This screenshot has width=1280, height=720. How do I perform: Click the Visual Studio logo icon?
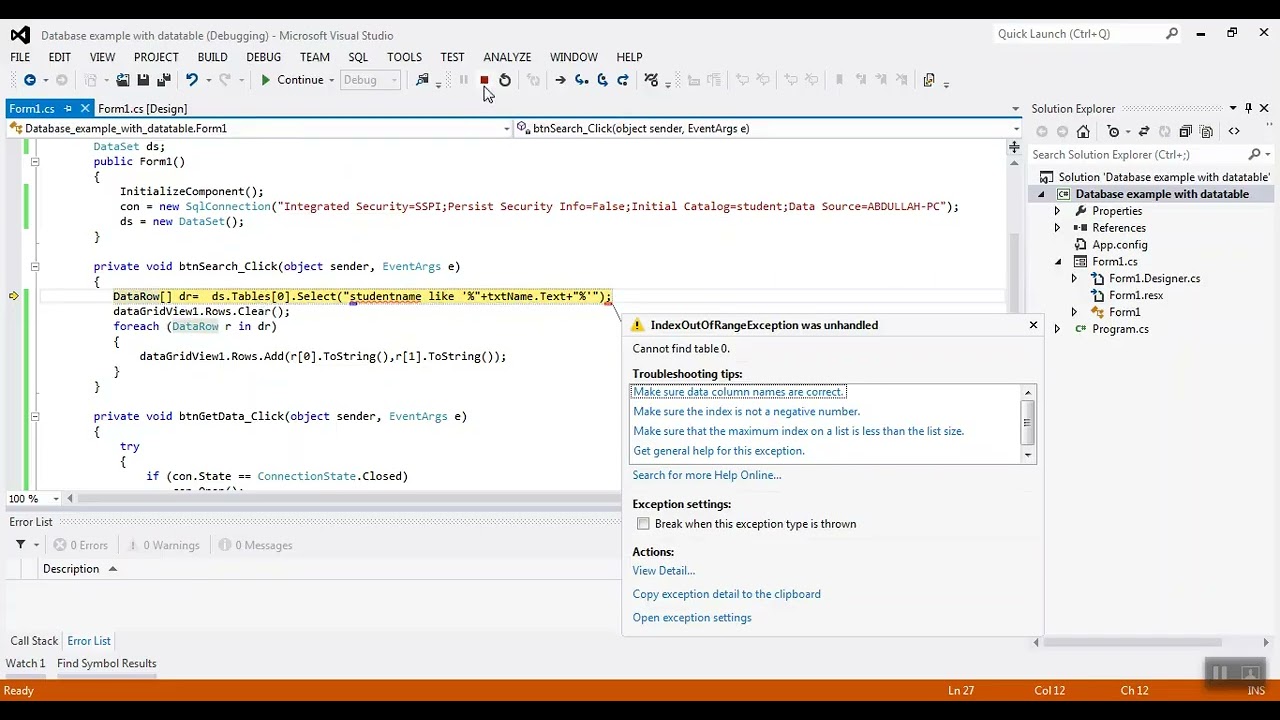pos(20,34)
